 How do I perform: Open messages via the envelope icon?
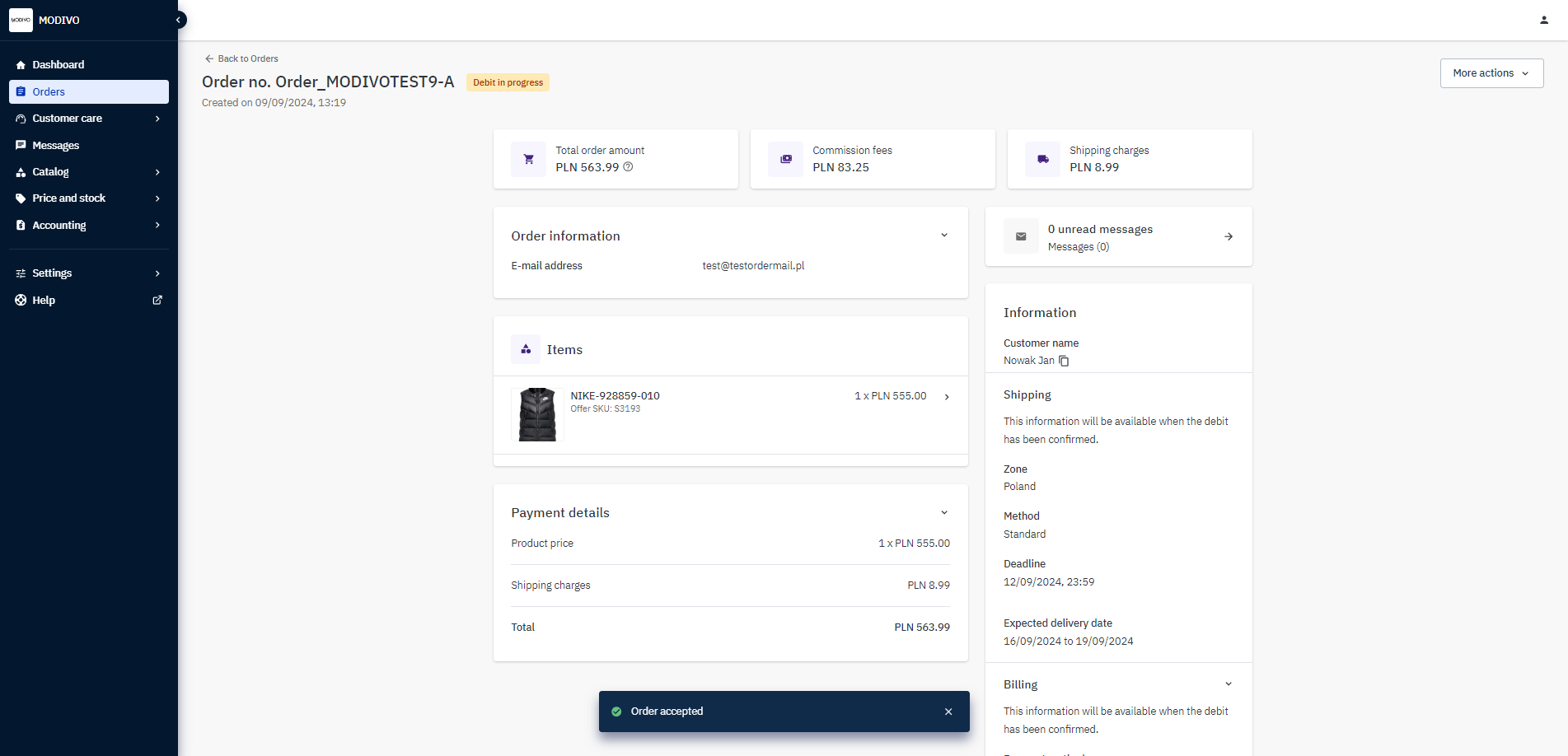pos(1021,236)
